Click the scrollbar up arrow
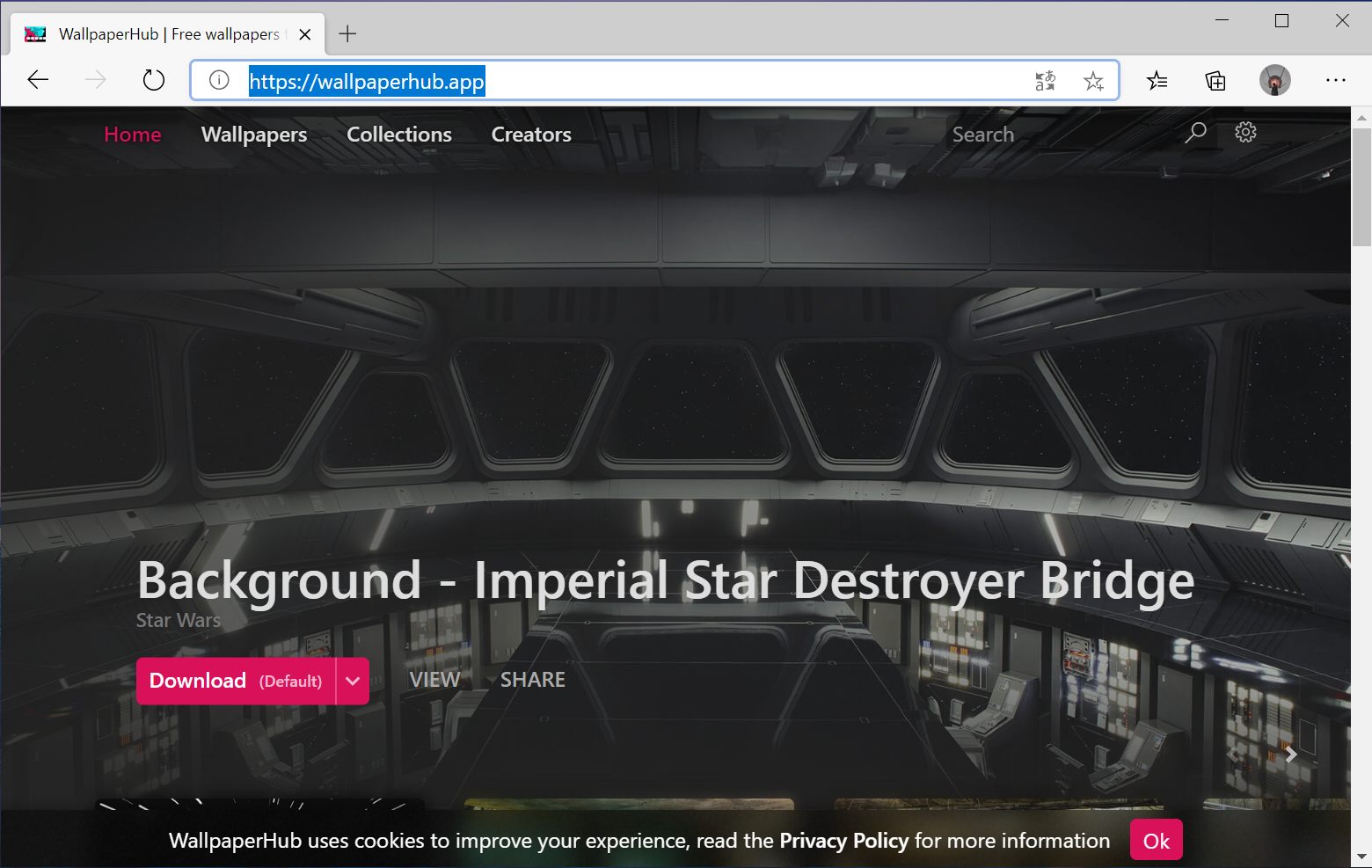 [1361, 117]
